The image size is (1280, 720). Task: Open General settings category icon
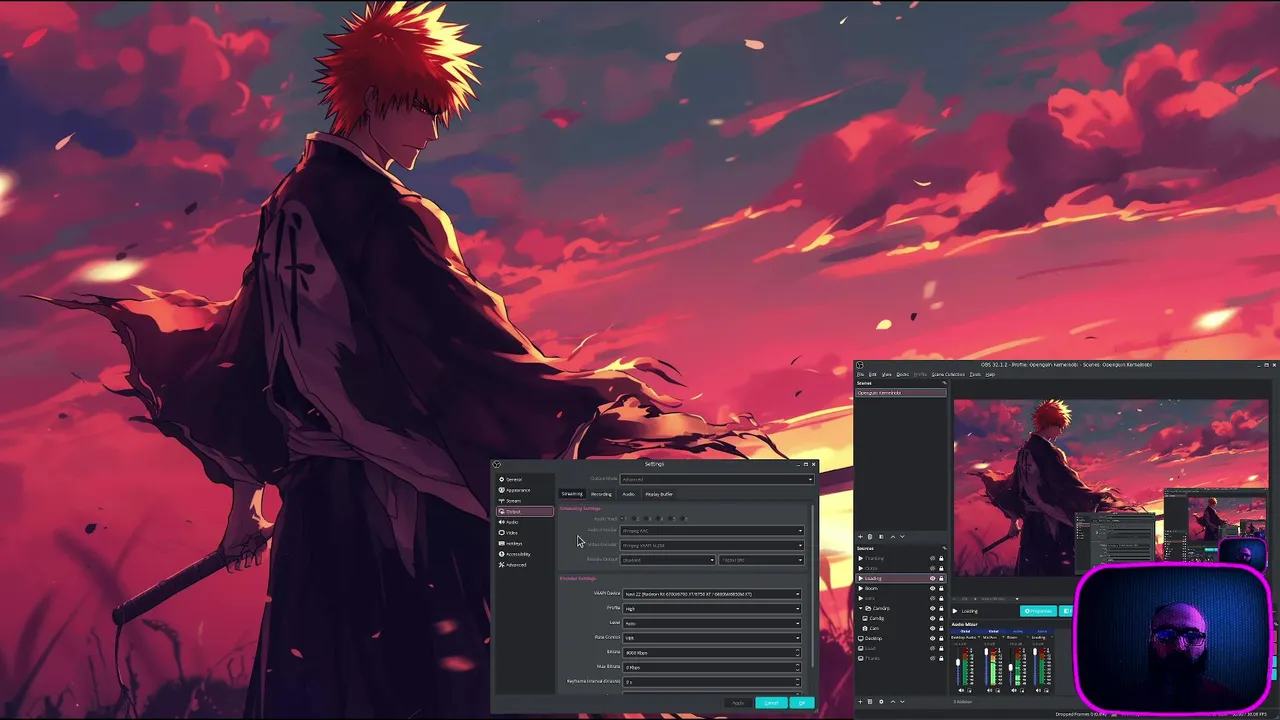coord(502,479)
